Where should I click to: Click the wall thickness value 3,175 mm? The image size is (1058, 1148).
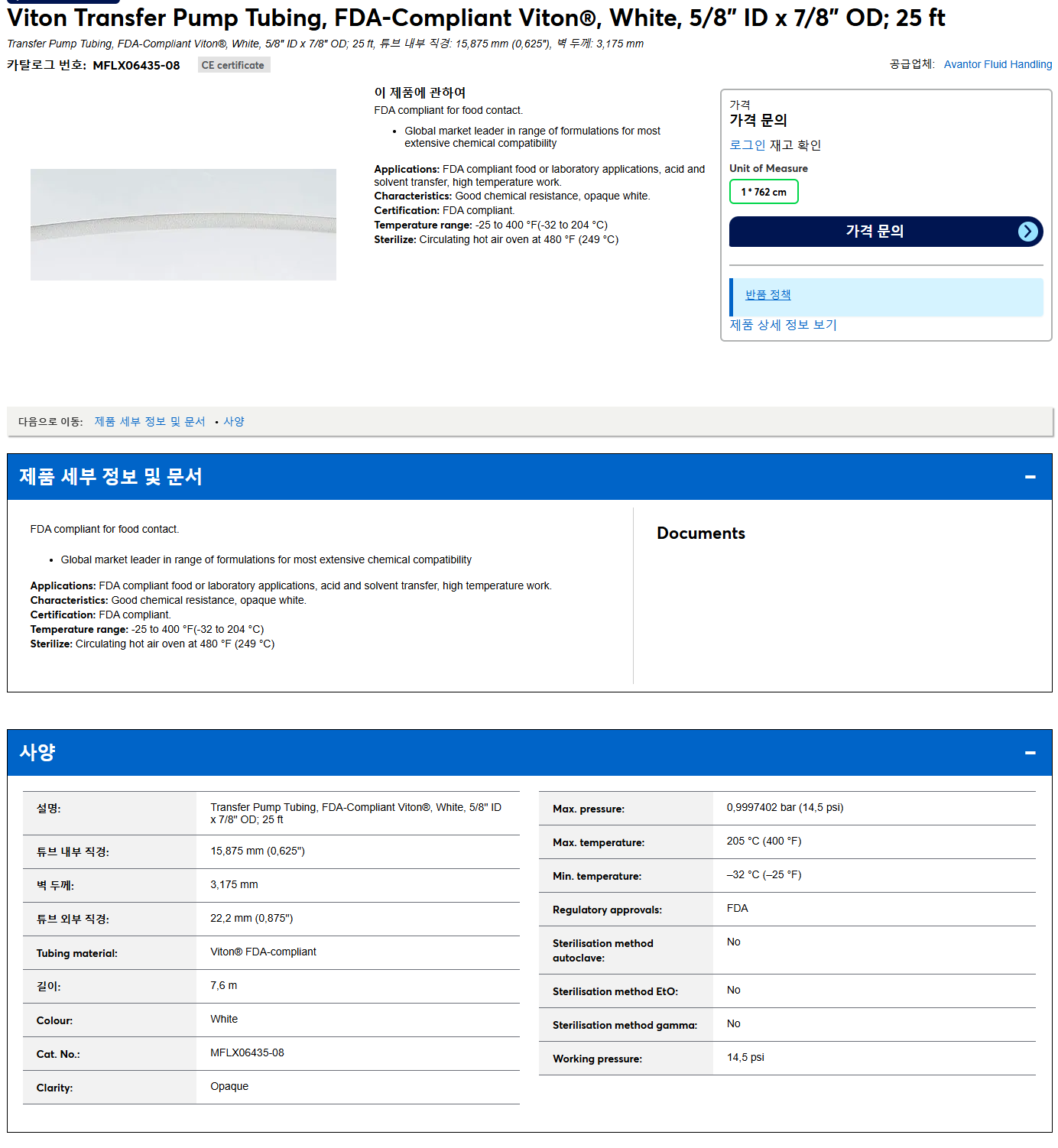click(234, 885)
